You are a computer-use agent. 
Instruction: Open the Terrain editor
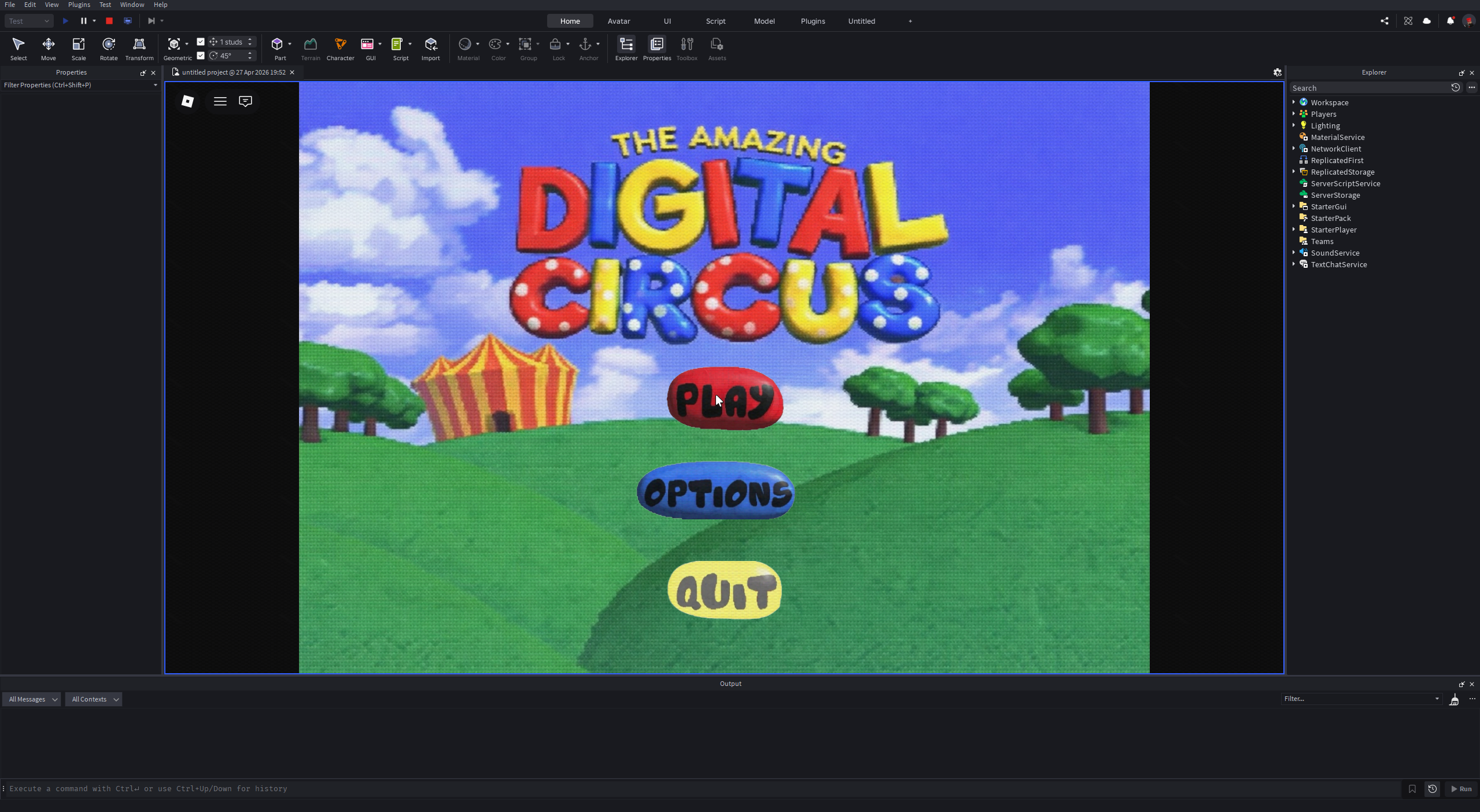[311, 49]
